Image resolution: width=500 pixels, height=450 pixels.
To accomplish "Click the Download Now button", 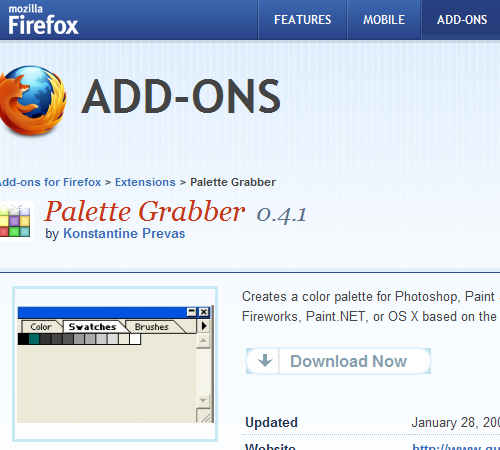I will coord(338,361).
